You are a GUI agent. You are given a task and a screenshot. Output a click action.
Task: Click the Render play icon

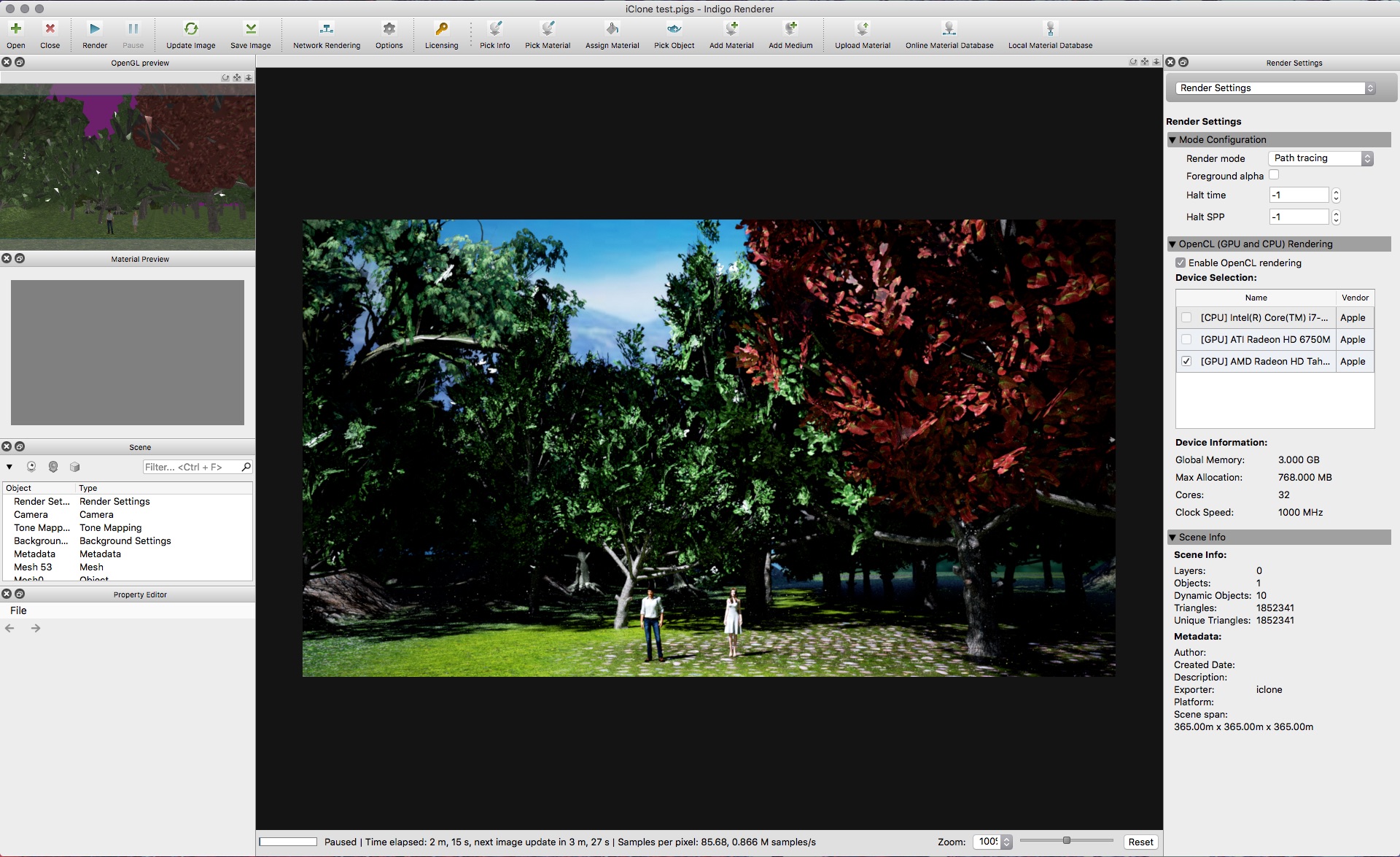tap(95, 29)
